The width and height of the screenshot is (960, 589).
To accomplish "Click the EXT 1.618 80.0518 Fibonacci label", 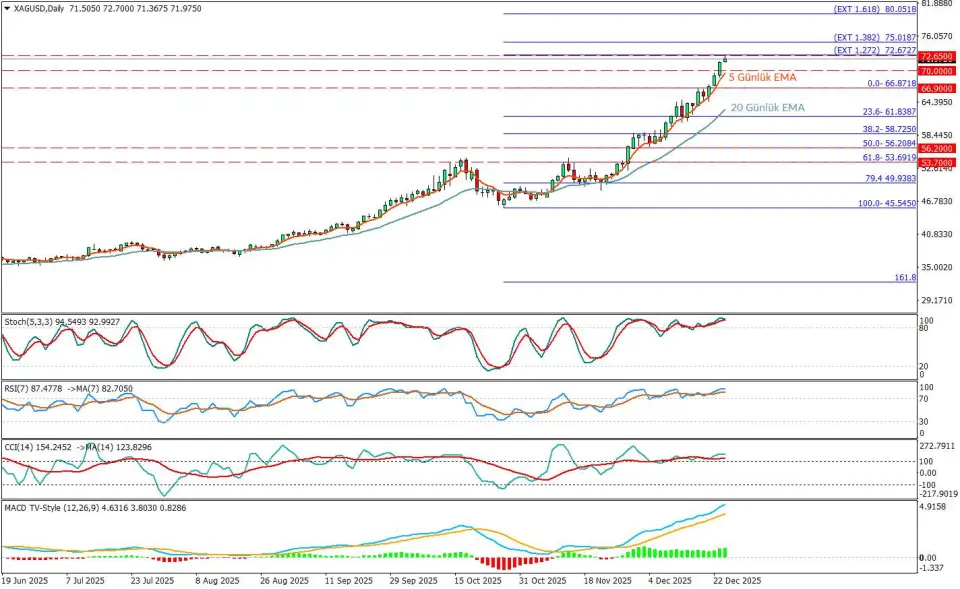I will [874, 9].
